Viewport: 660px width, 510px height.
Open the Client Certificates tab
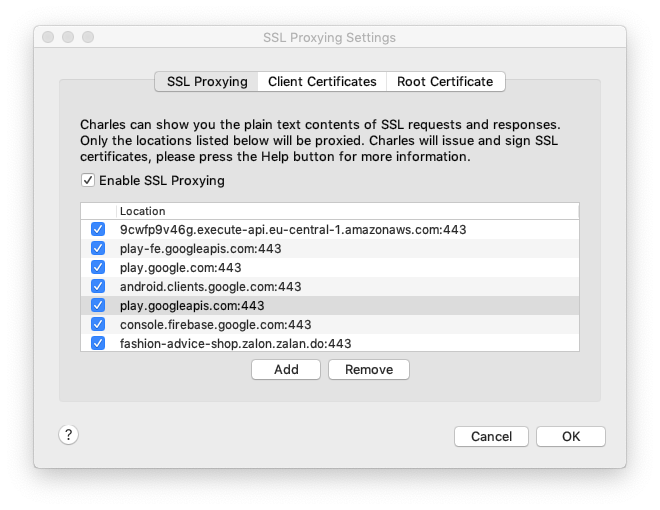[322, 81]
